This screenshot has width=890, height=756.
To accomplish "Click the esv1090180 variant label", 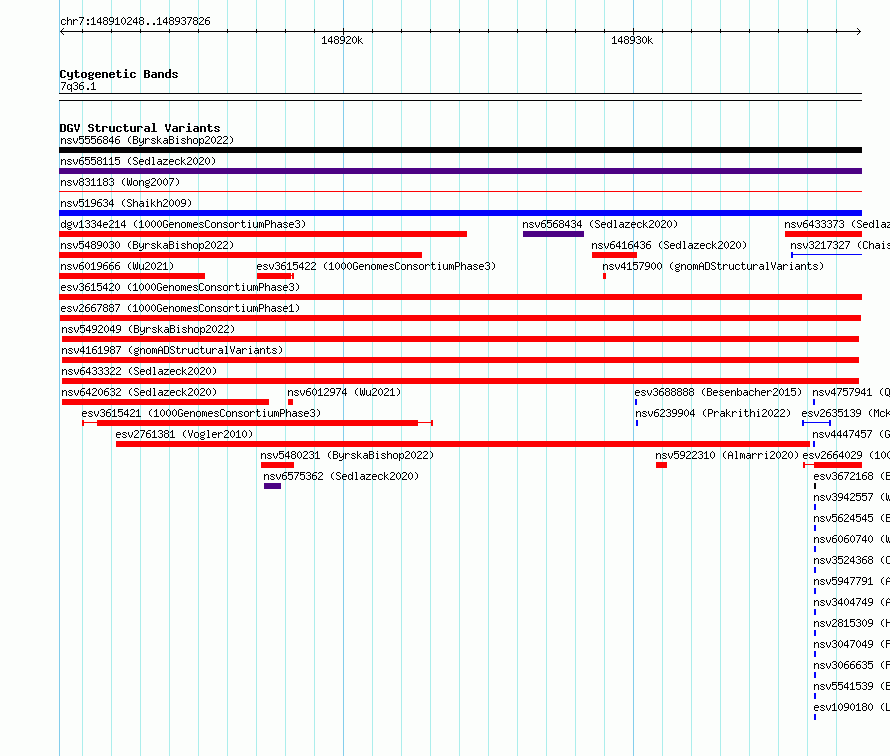I will (851, 707).
